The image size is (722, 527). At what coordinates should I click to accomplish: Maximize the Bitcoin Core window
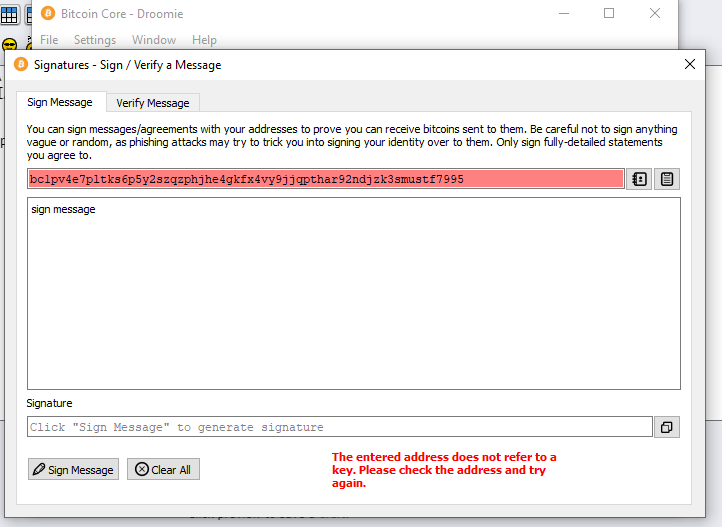click(609, 13)
